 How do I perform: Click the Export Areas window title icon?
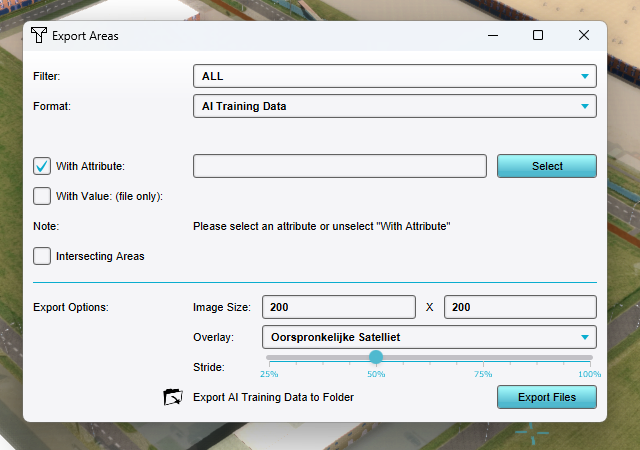(x=38, y=36)
